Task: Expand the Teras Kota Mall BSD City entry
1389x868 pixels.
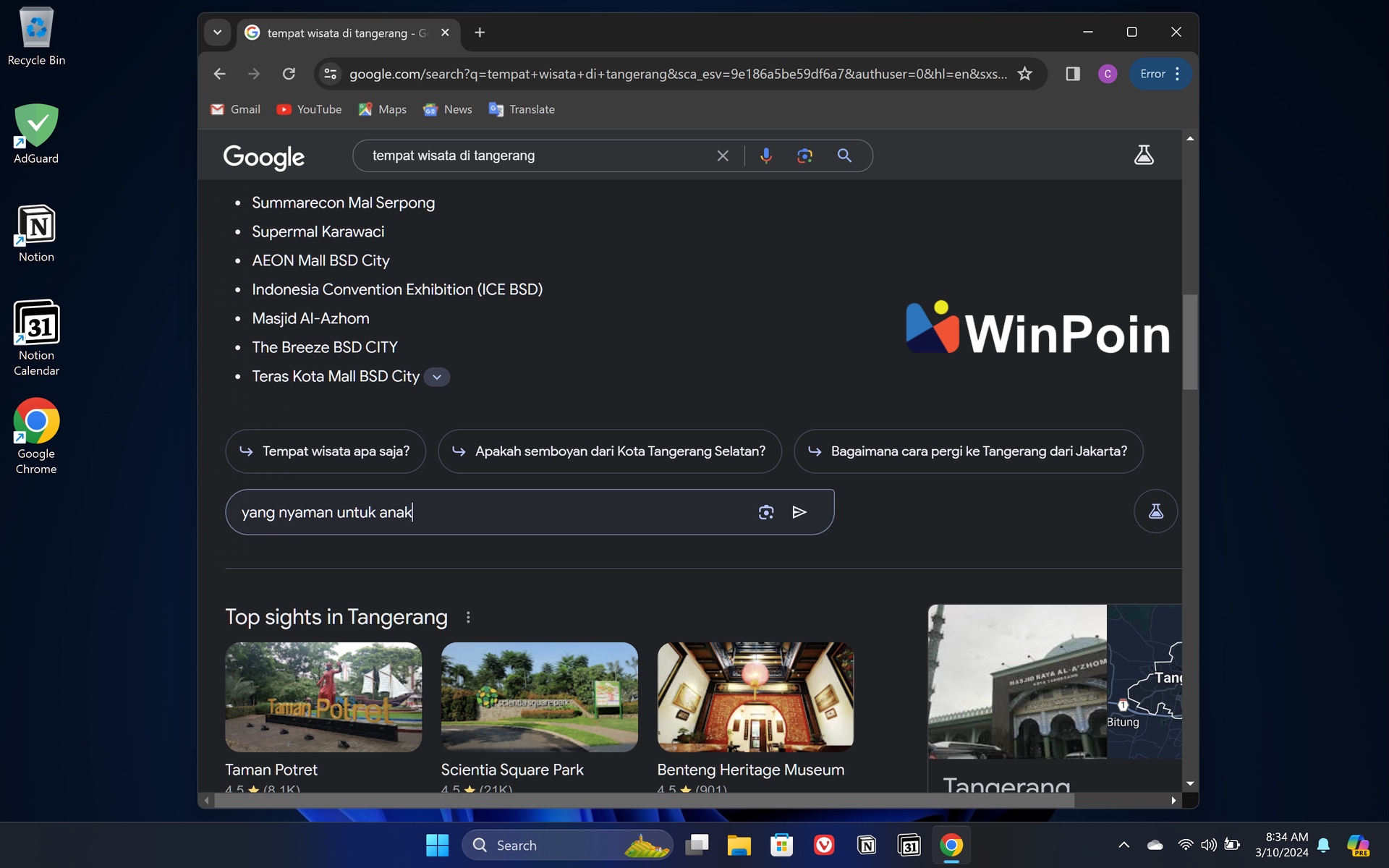Action: pyautogui.click(x=436, y=376)
